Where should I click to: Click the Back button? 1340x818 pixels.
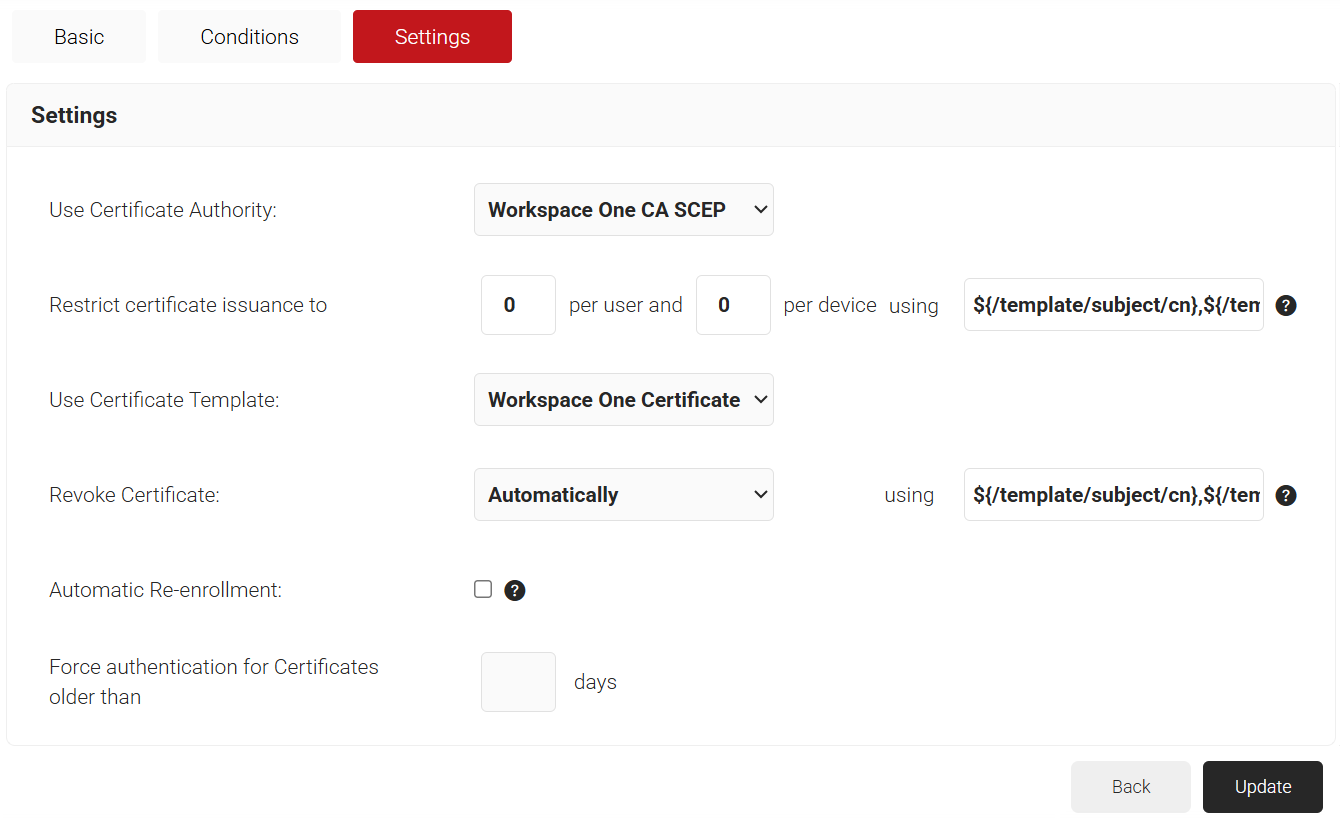(x=1130, y=787)
